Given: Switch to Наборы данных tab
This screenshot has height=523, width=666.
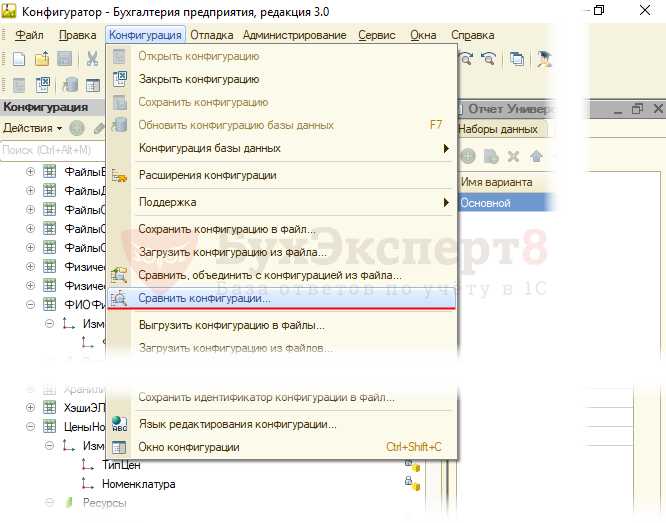Looking at the screenshot, I should [498, 129].
